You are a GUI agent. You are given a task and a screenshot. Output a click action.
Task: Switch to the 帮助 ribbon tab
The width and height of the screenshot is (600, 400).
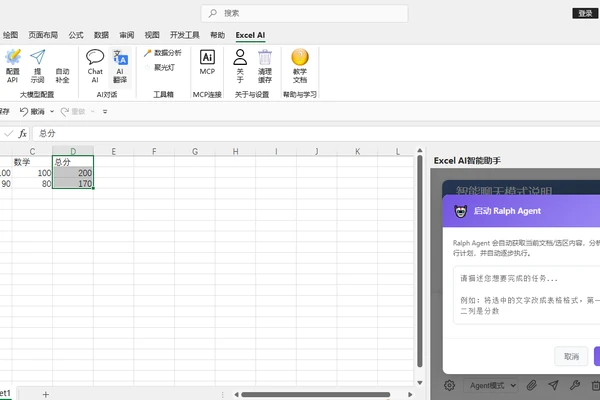(217, 35)
